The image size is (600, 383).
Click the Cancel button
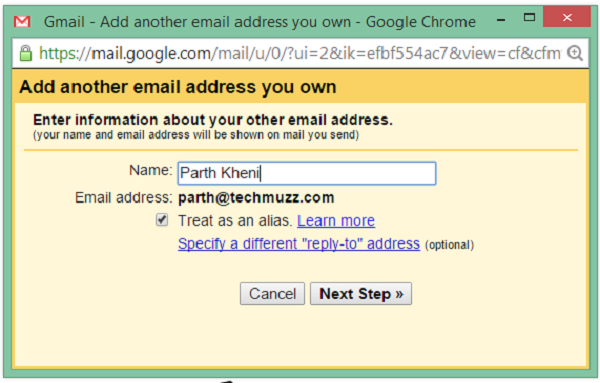click(x=272, y=294)
